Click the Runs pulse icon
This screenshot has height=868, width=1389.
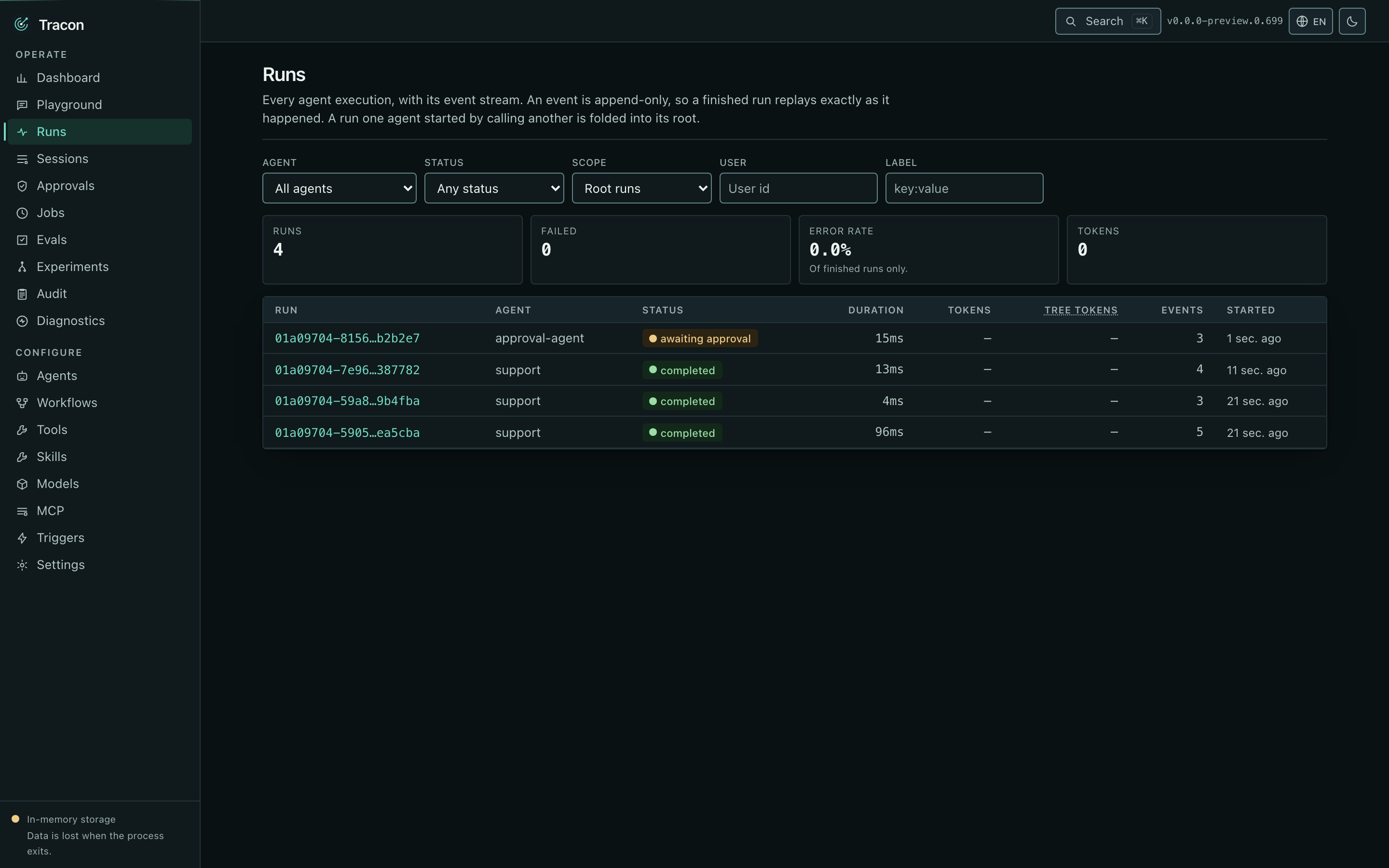[x=22, y=132]
